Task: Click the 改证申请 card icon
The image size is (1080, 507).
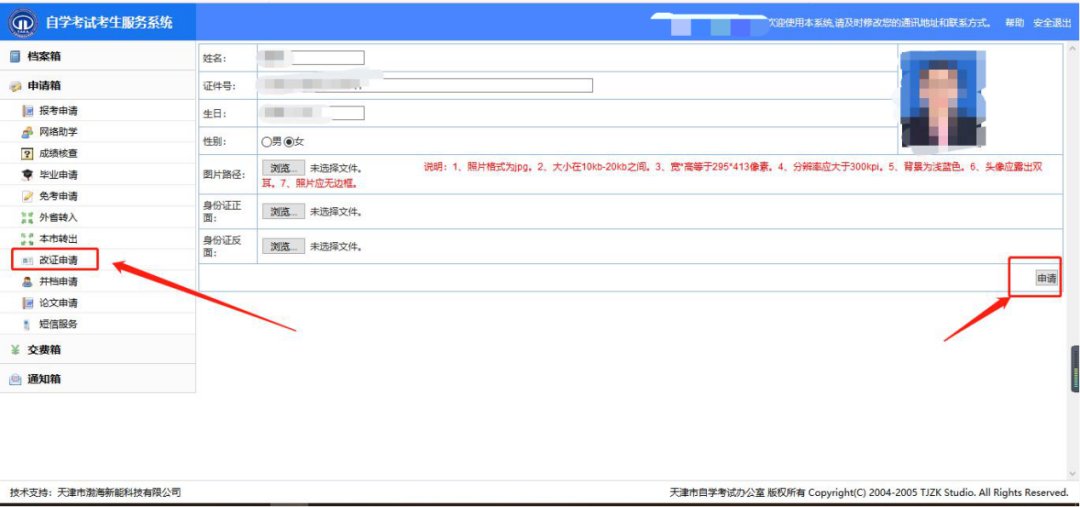Action: pos(28,260)
